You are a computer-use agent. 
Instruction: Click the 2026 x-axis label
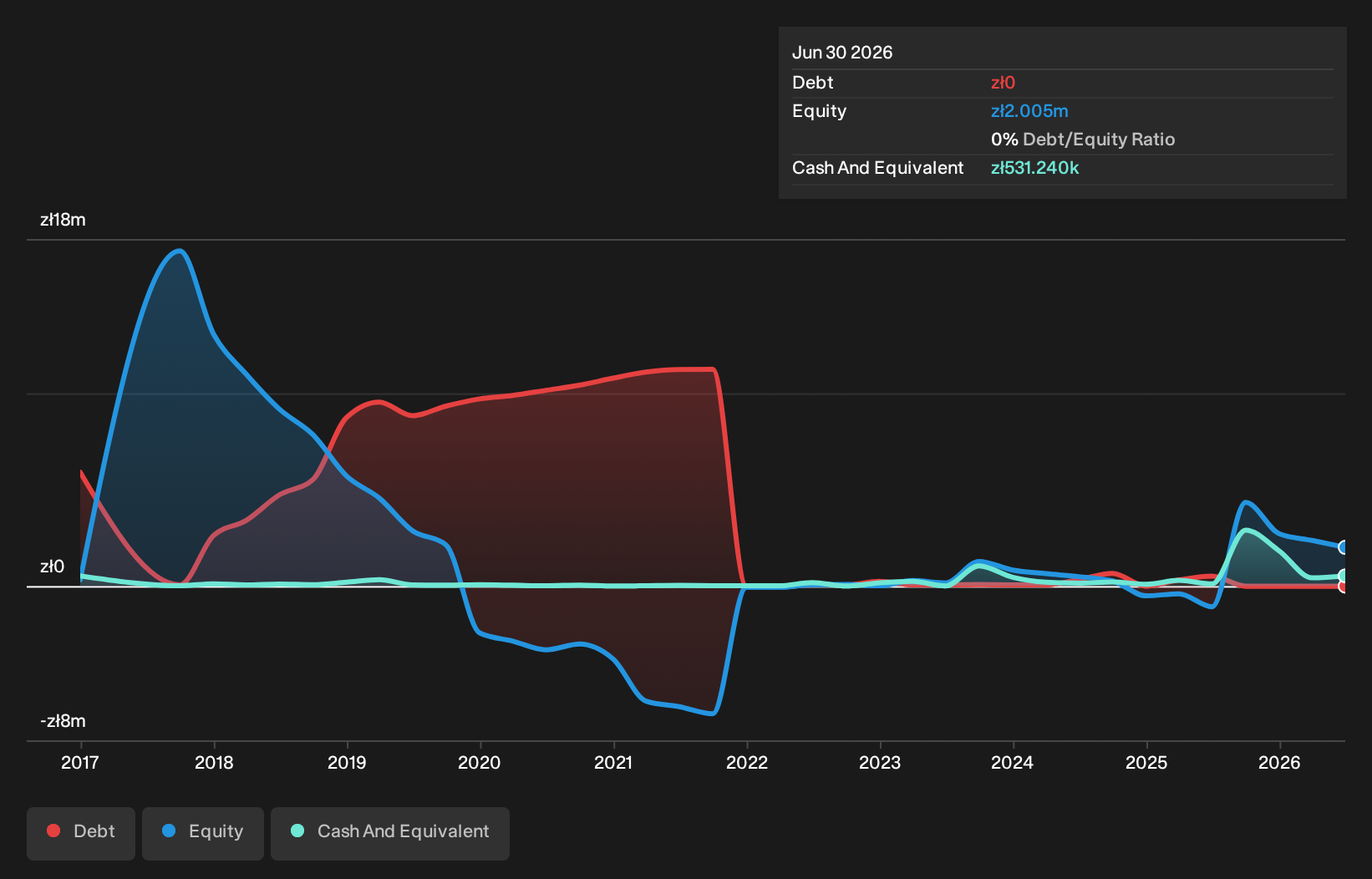pyautogui.click(x=1279, y=762)
